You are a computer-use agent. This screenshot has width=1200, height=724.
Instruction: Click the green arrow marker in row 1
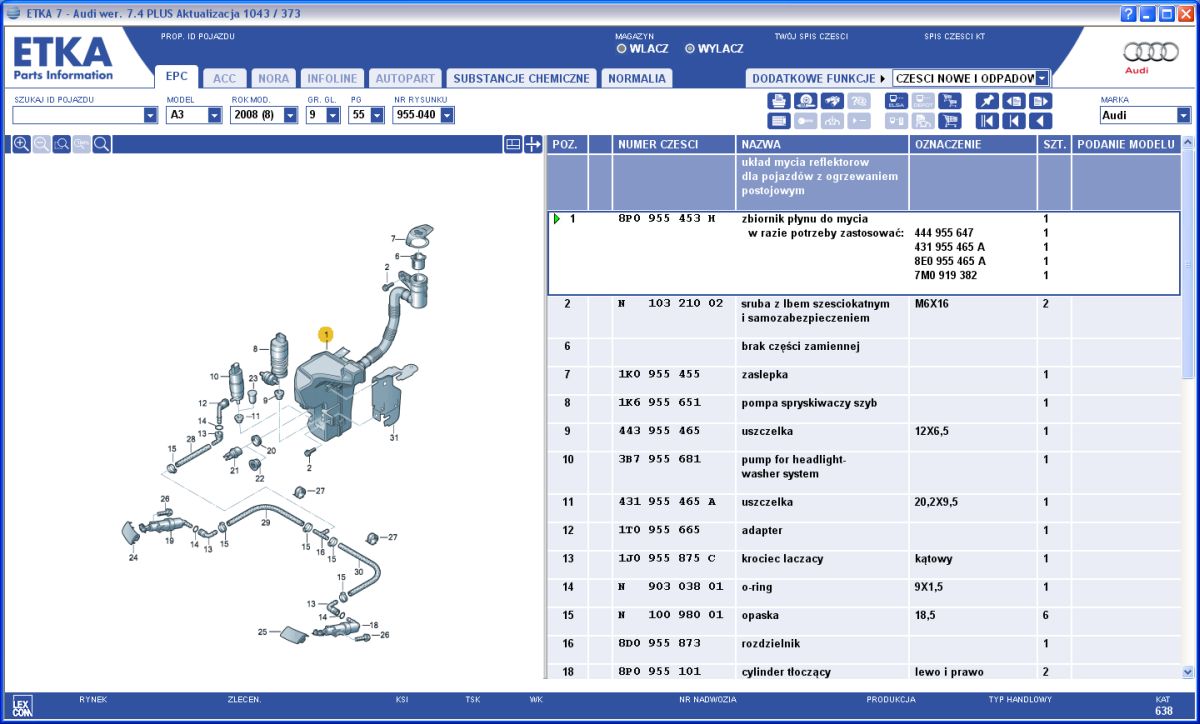pyautogui.click(x=557, y=218)
